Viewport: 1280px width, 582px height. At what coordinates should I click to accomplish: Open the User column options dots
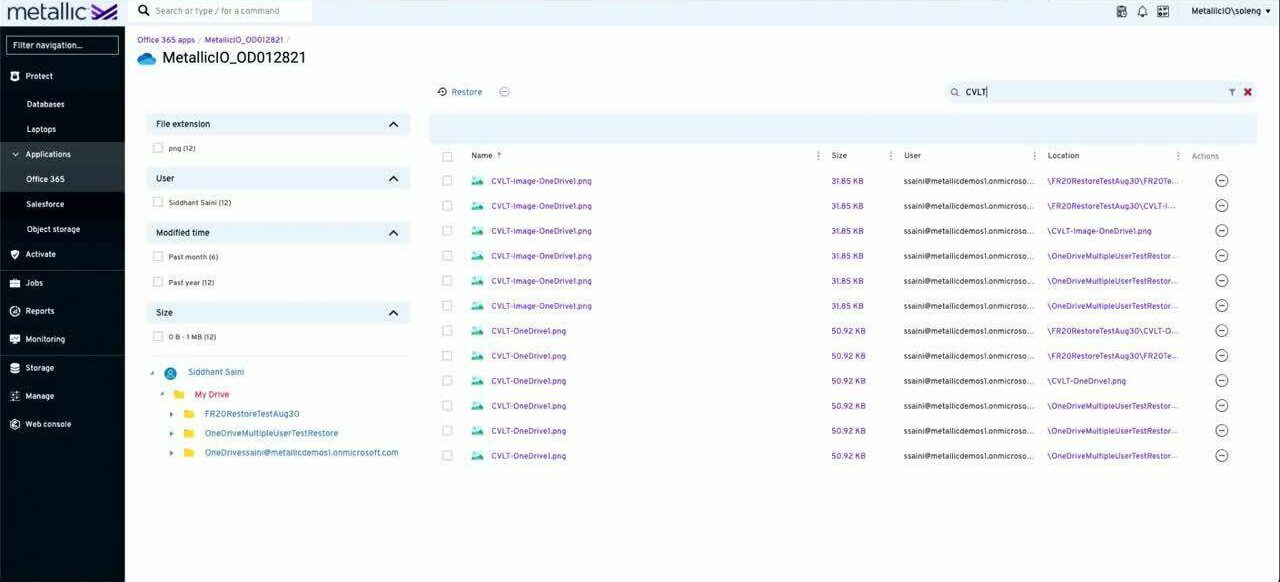pyautogui.click(x=1034, y=156)
